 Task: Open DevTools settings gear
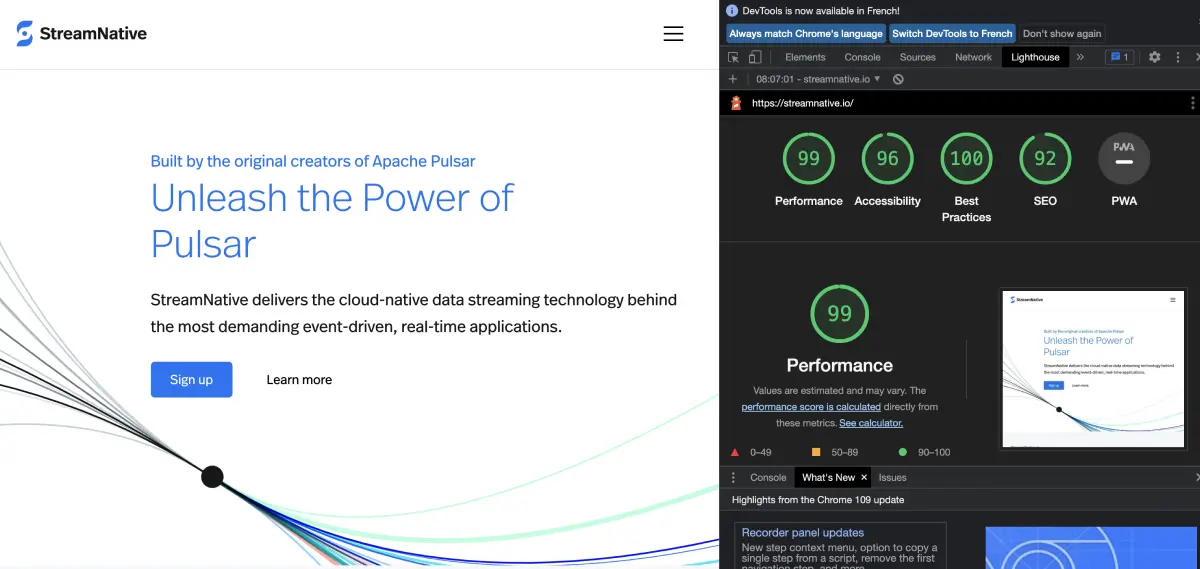tap(1154, 57)
